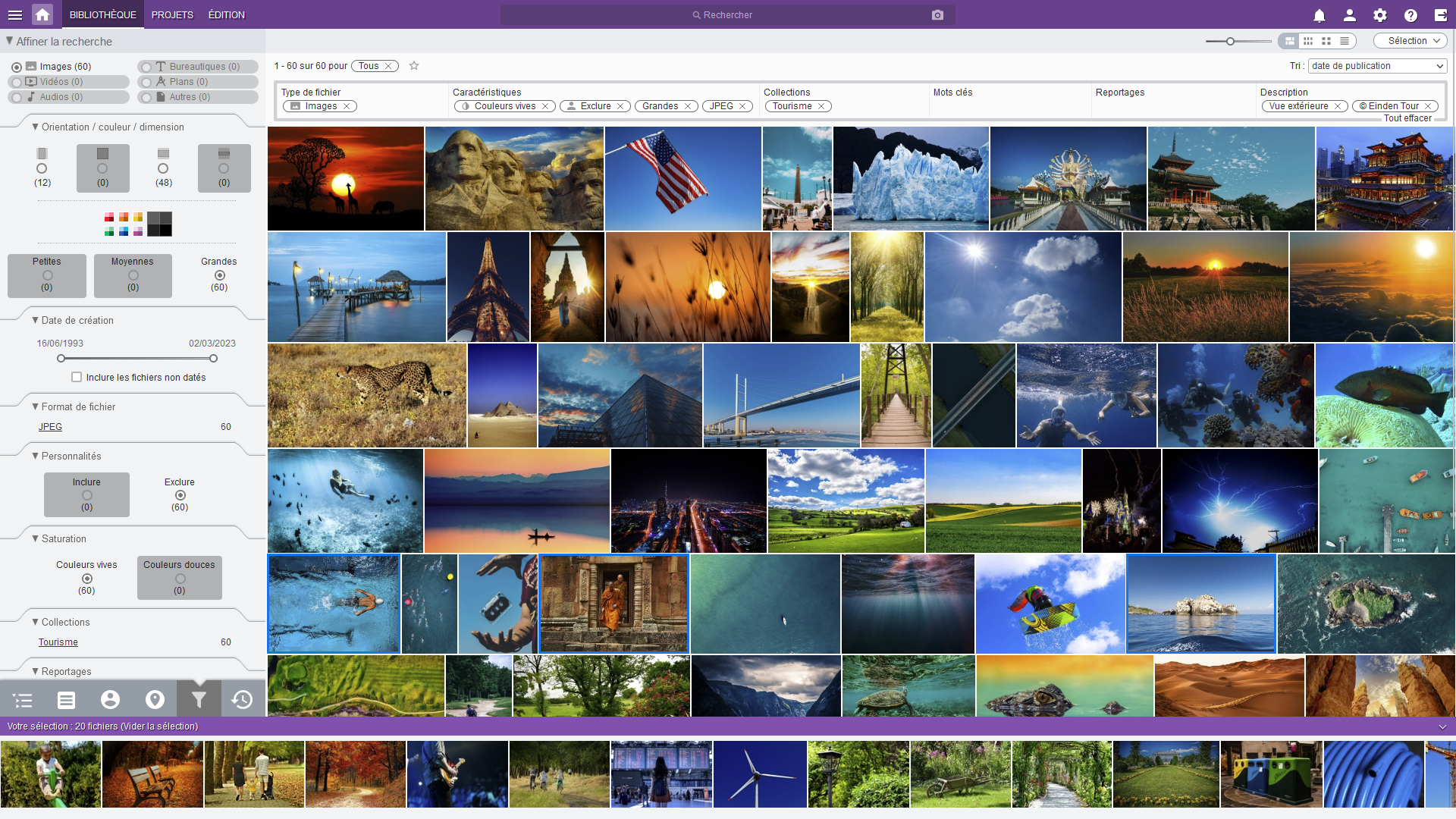1456x819 pixels.
Task: Click 'Tout effacer' to clear filters
Action: [1407, 118]
